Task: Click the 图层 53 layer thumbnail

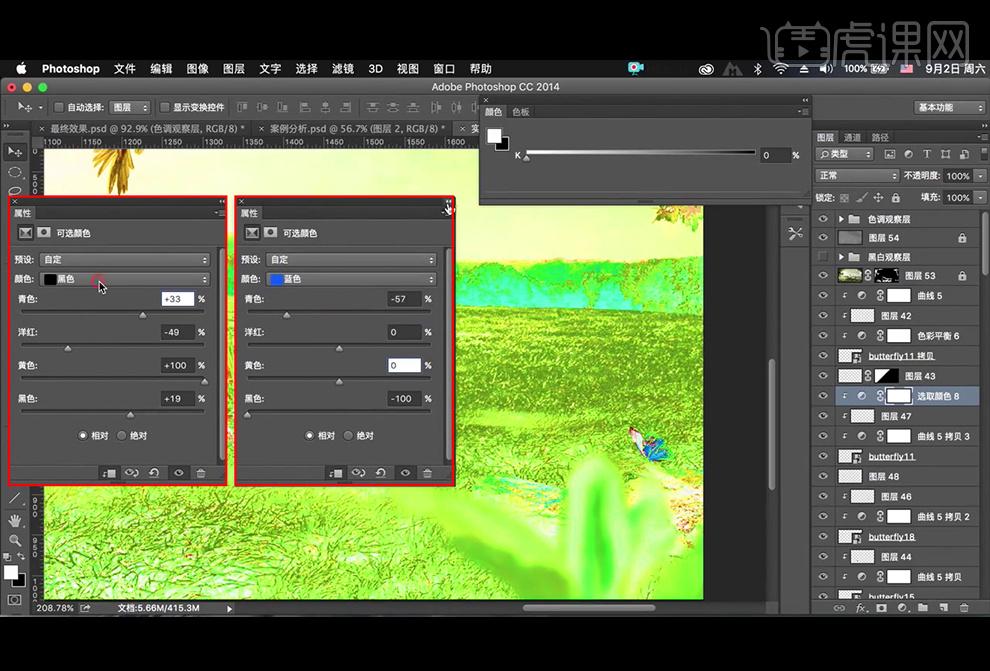Action: coord(850,276)
